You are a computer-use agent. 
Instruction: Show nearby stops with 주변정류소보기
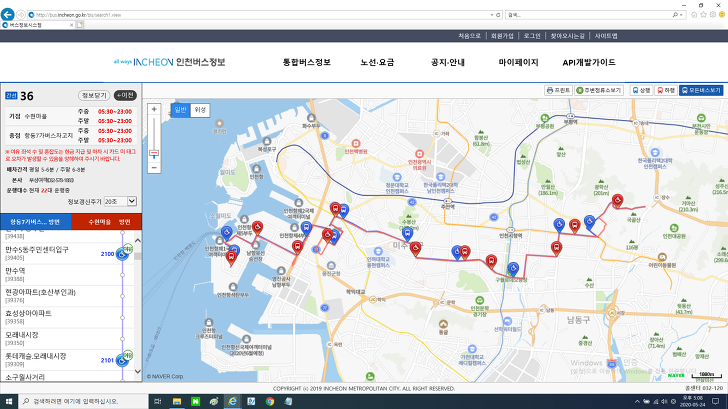pos(599,90)
